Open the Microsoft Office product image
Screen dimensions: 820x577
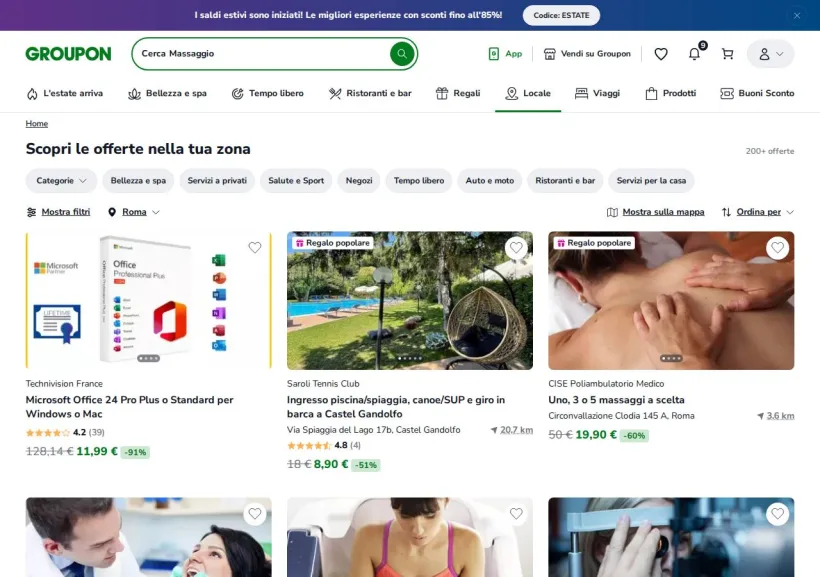click(149, 301)
